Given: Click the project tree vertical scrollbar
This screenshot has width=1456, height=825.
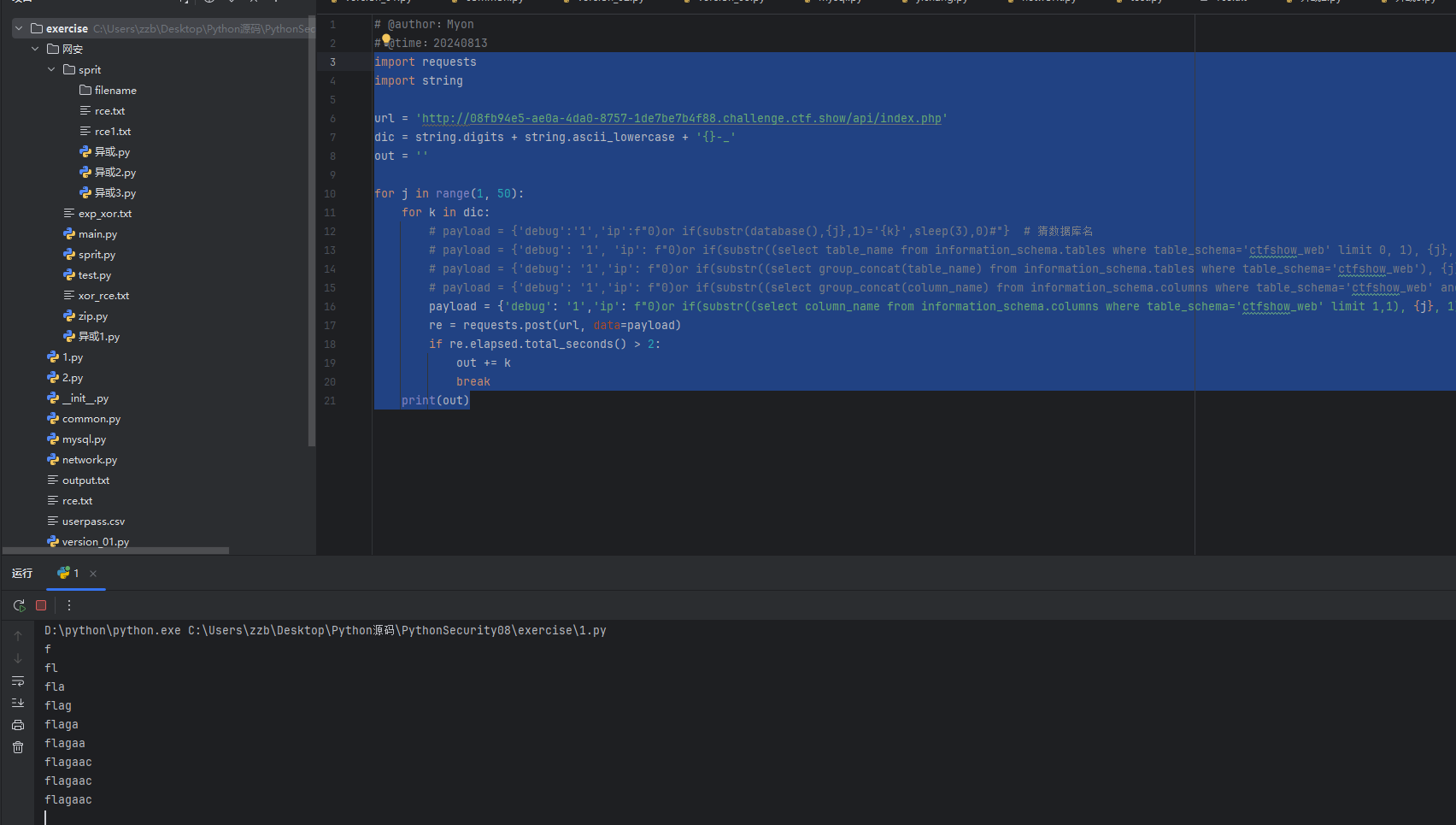Looking at the screenshot, I should pos(312,231).
